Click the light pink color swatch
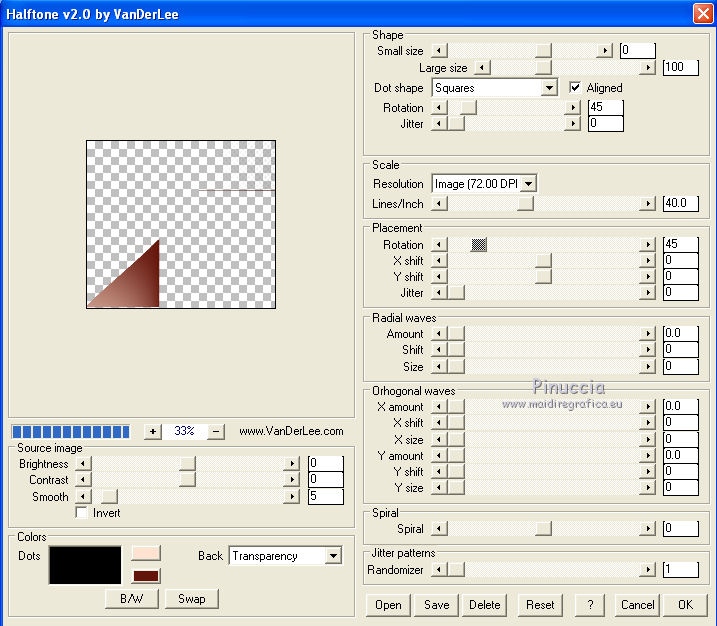717x626 pixels. point(146,552)
